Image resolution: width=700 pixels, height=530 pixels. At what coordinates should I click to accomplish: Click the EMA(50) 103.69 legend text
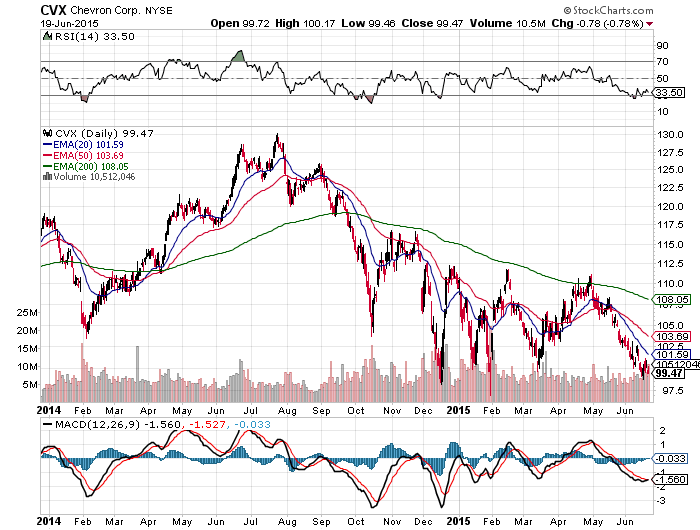[x=88, y=155]
